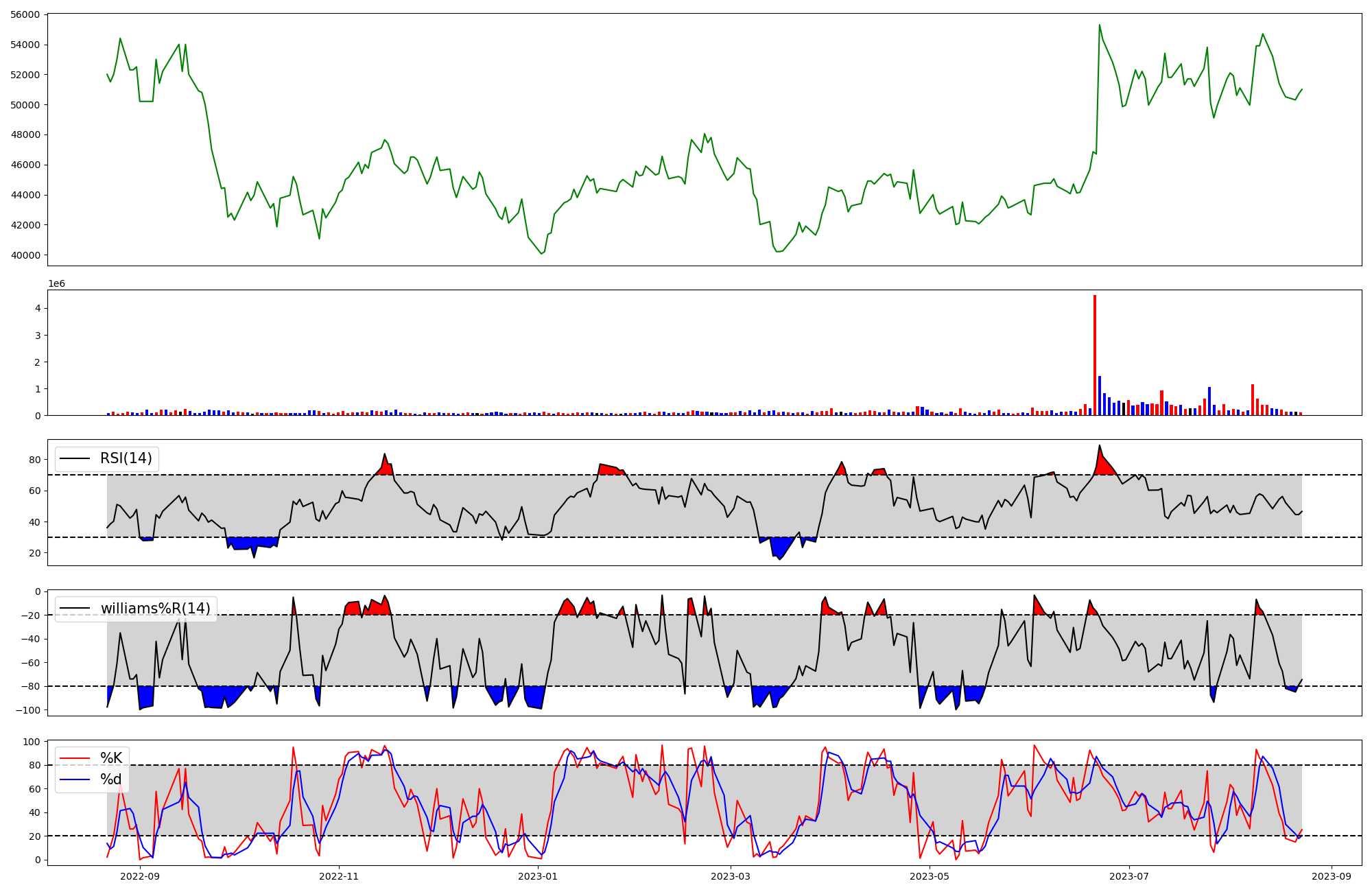The image size is (1372, 892).
Task: Click the williams%R(14) legend label
Action: pyautogui.click(x=155, y=609)
